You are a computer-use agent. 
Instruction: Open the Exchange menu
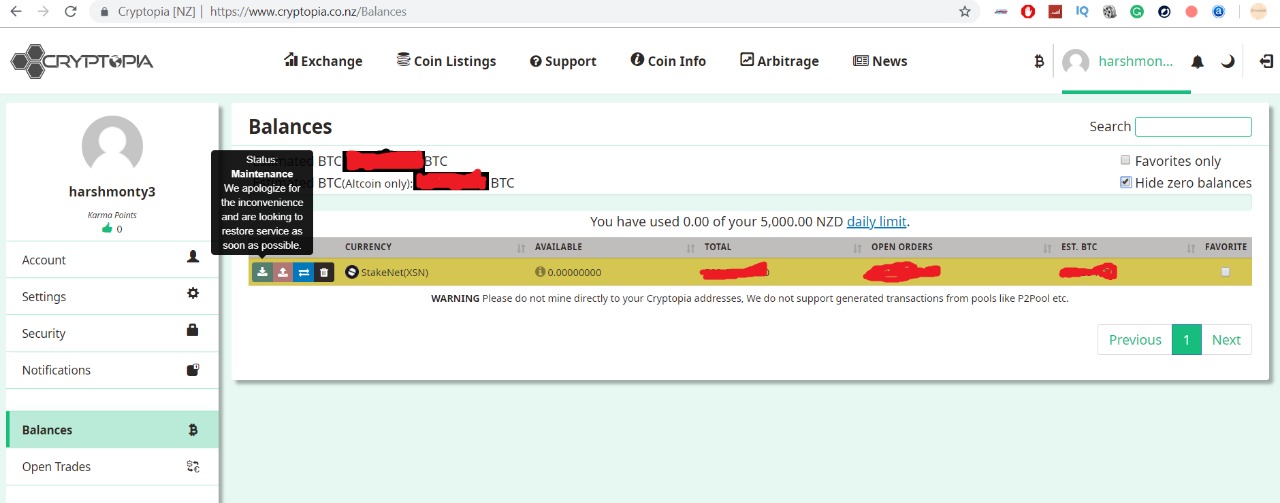click(x=323, y=61)
